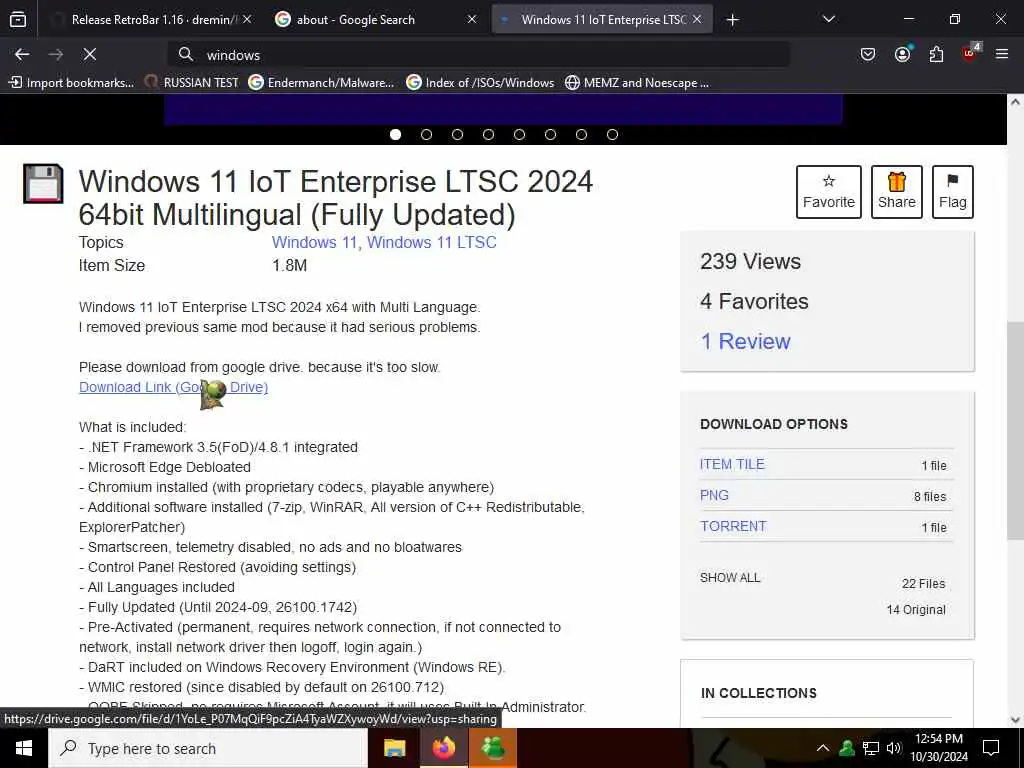This screenshot has width=1024, height=768.
Task: Open network tray icon
Action: 871,748
